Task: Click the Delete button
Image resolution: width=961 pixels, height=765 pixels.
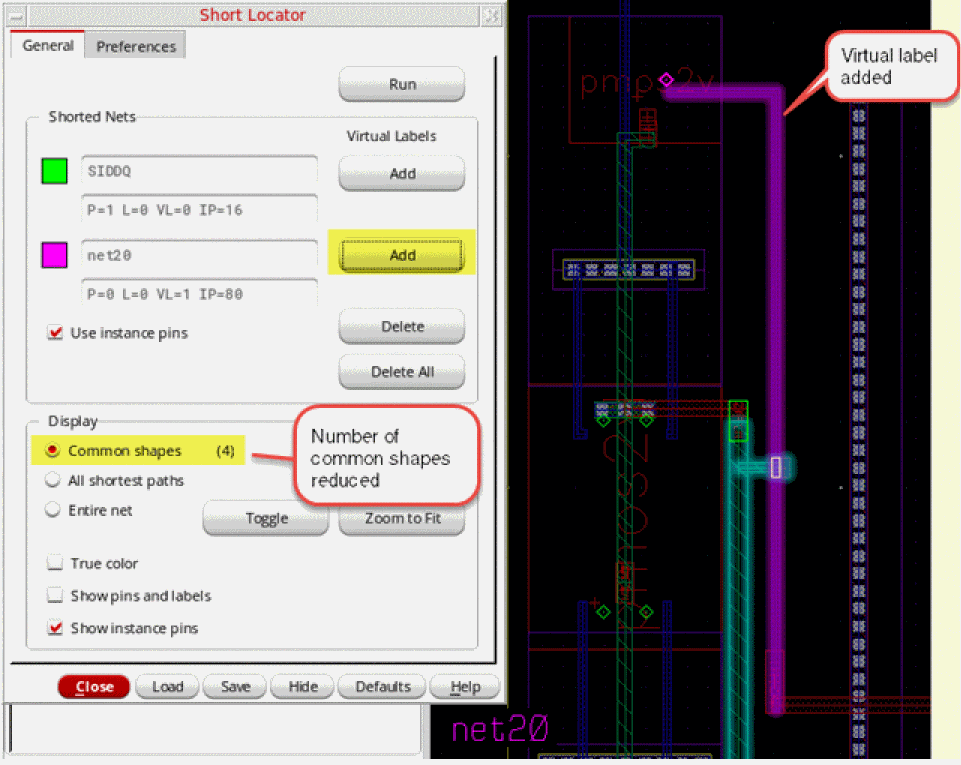Action: [x=402, y=326]
